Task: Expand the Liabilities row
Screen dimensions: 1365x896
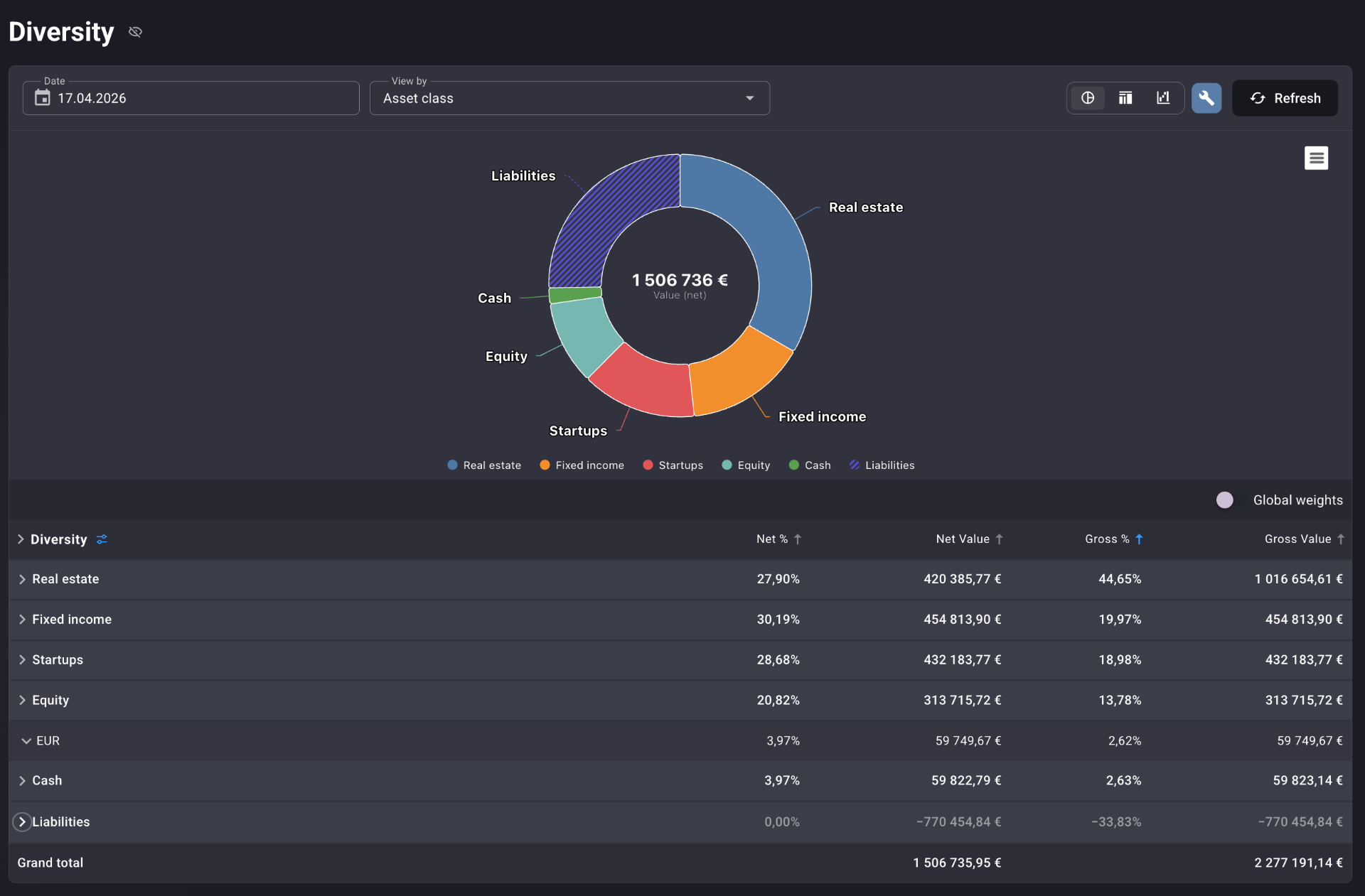Action: pos(22,821)
